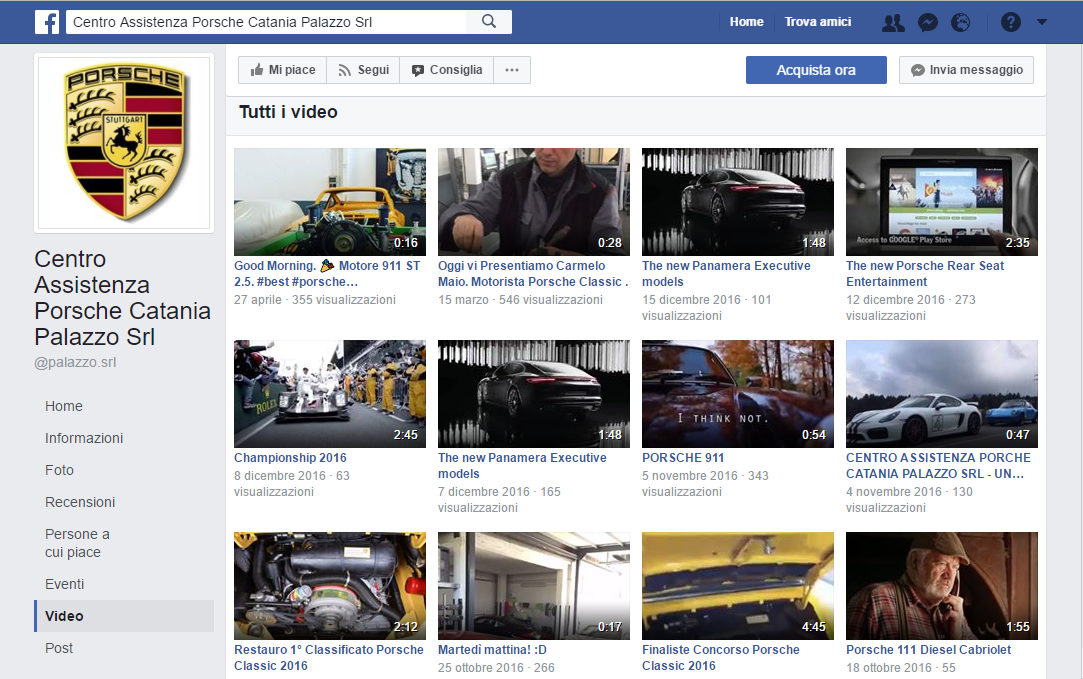Image resolution: width=1083 pixels, height=679 pixels.
Task: Open The new Porsche Rear Seat Entertainment link
Action: (925, 274)
